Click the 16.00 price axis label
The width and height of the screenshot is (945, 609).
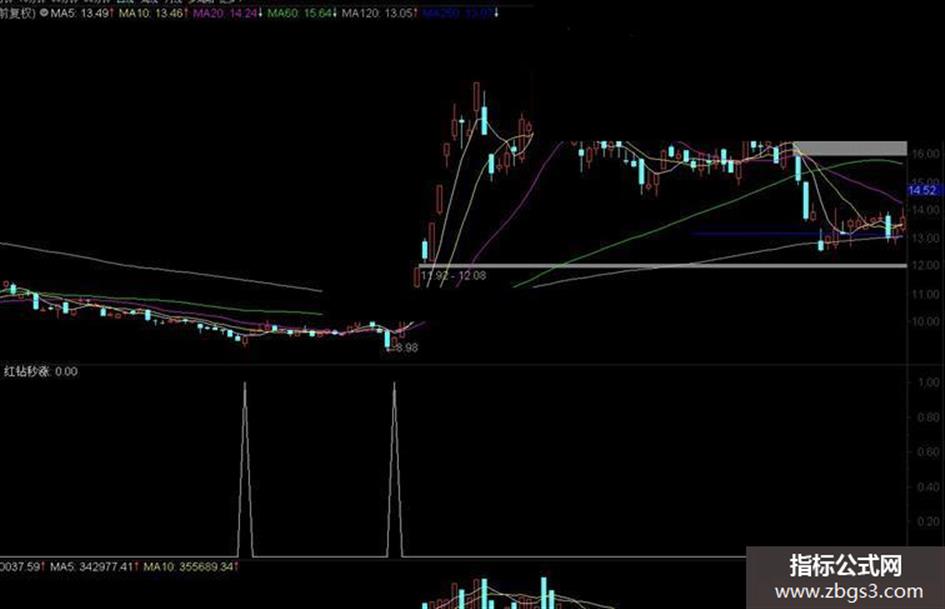pyautogui.click(x=925, y=154)
